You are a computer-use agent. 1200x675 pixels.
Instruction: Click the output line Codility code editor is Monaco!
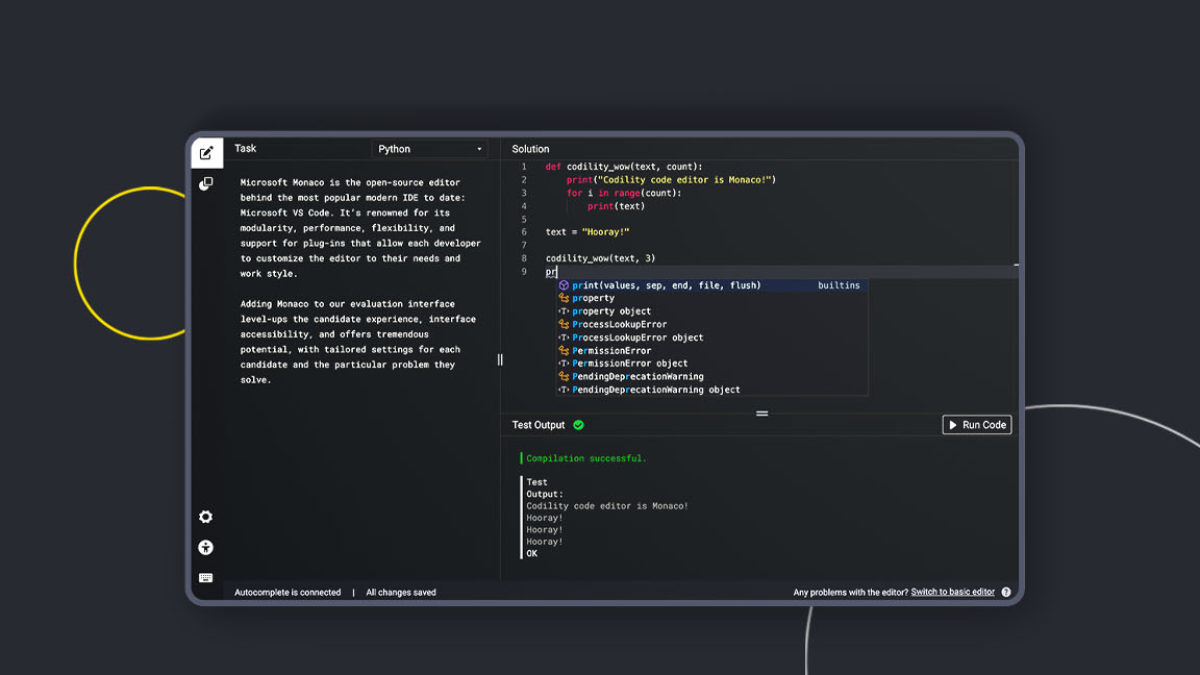607,506
